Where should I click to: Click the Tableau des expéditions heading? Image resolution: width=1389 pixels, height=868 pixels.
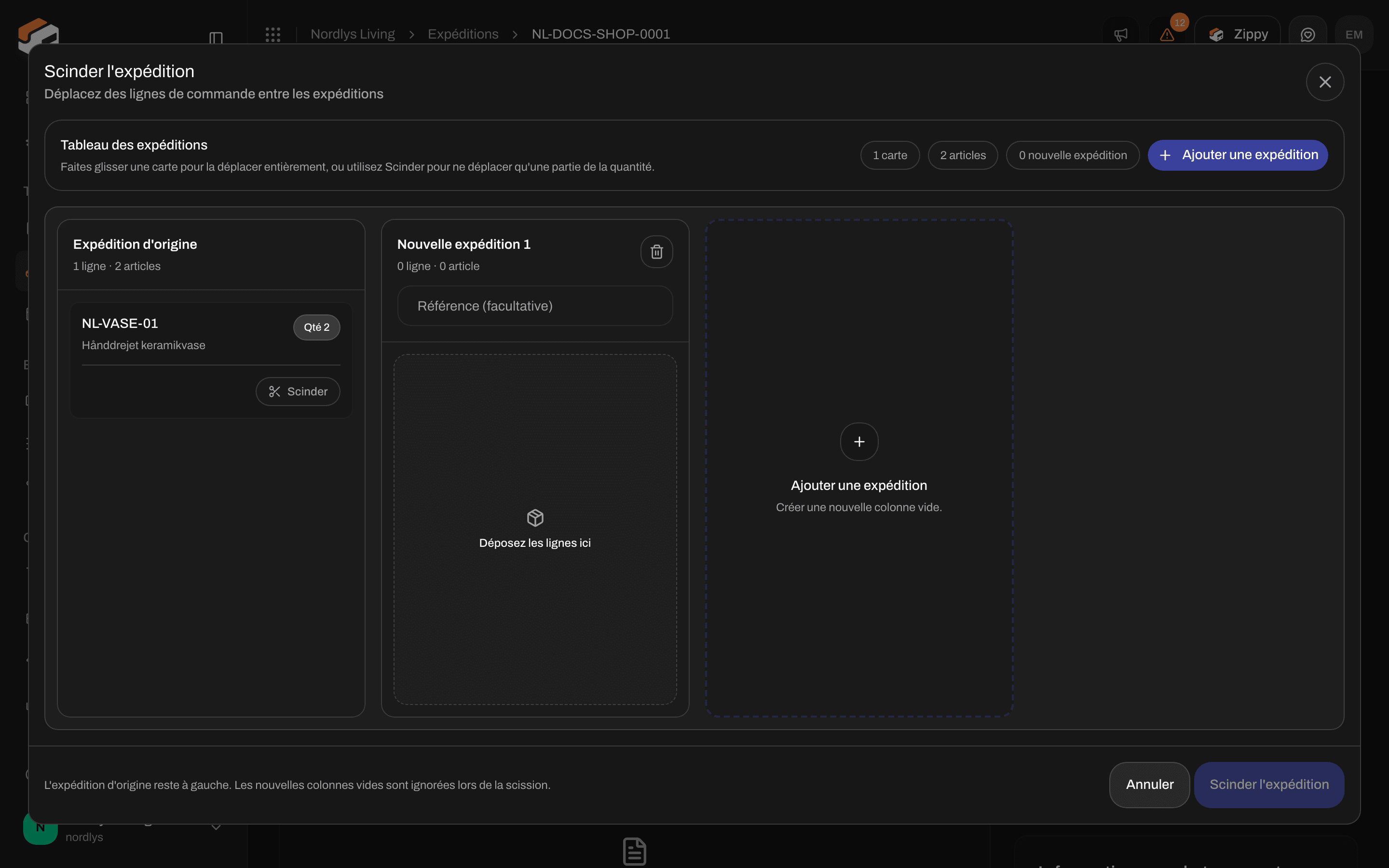click(x=134, y=145)
